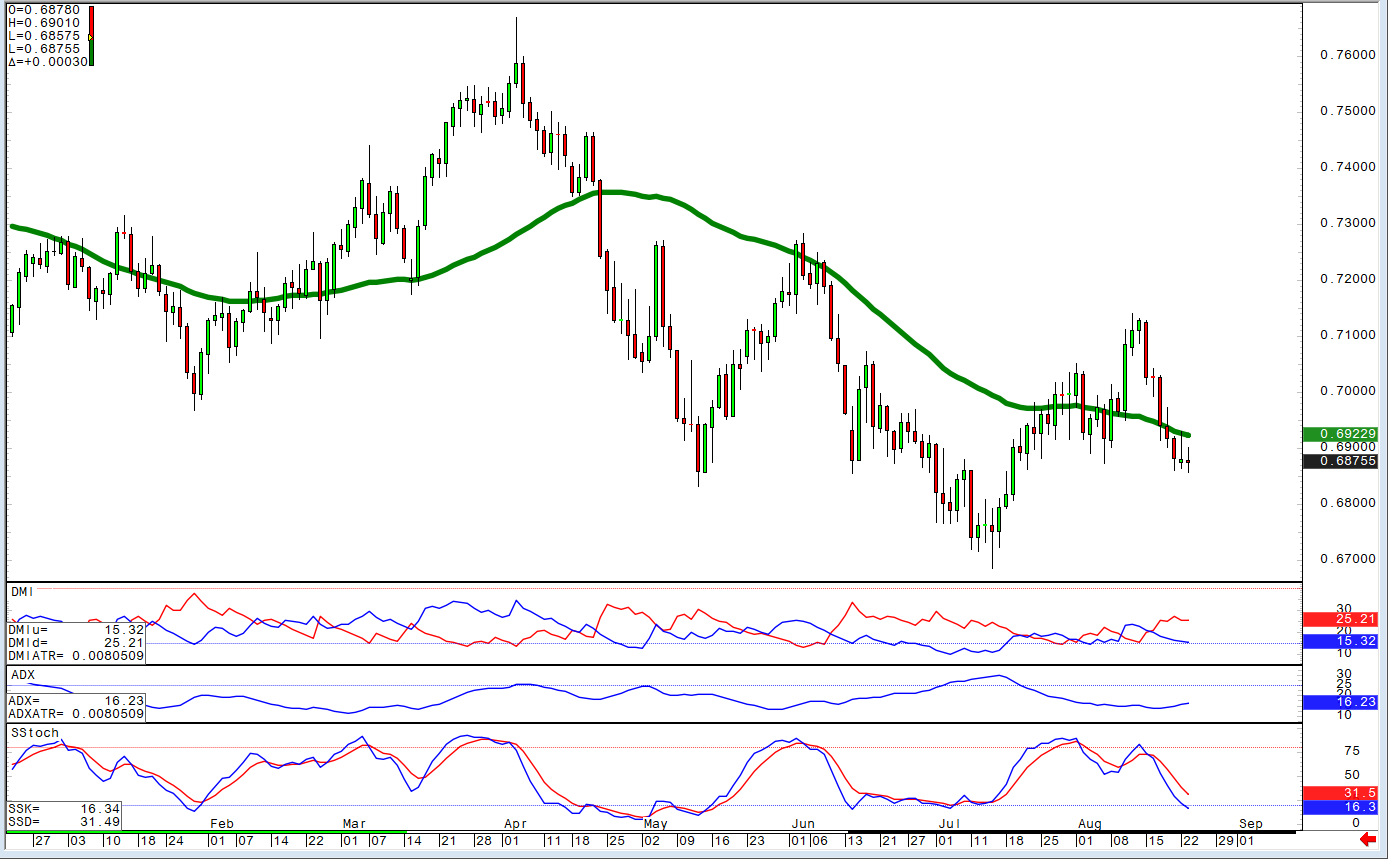This screenshot has height=859, width=1388.
Task: Click the red-green price range bar in the OHLC box
Action: (91, 35)
